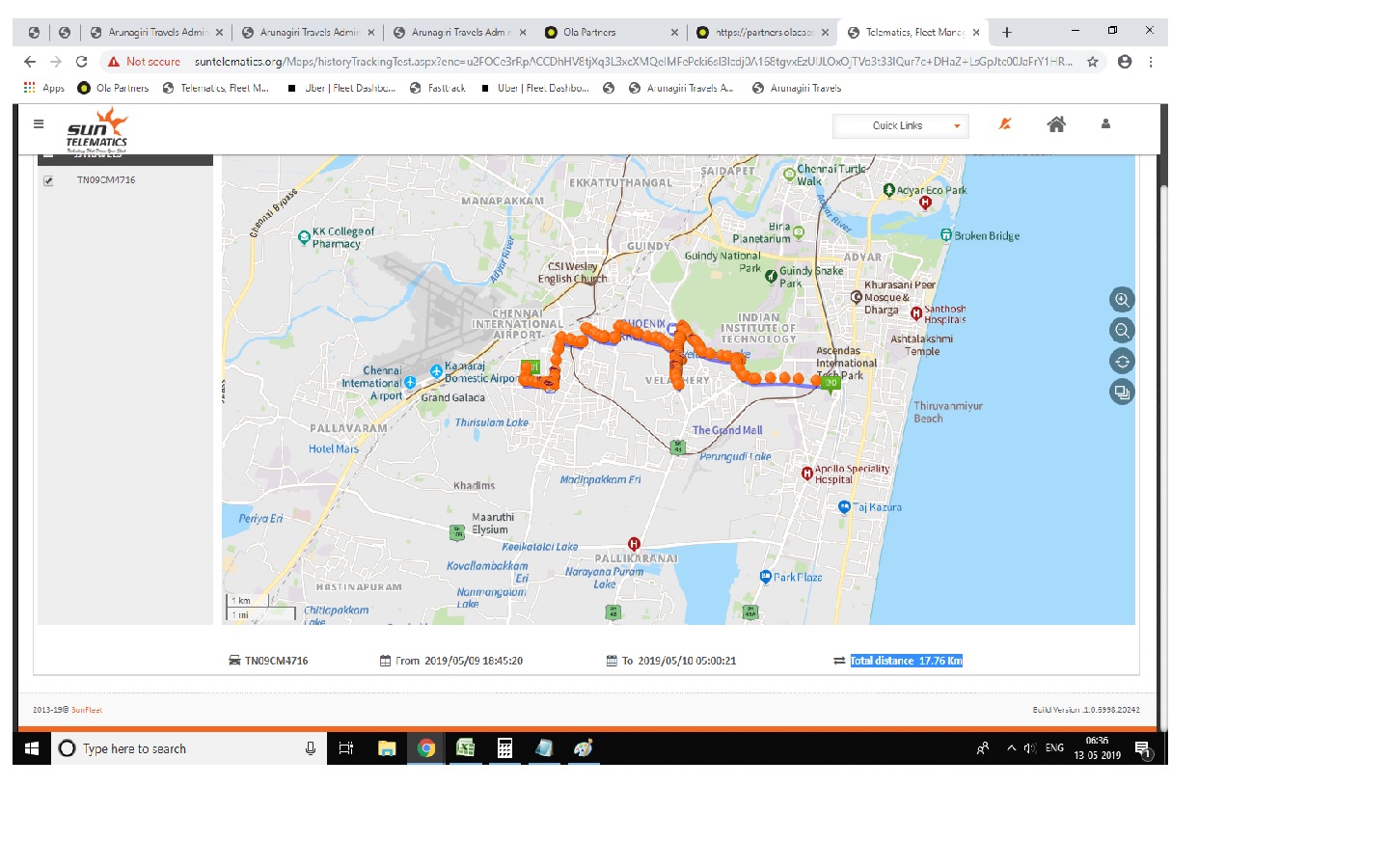Click the Cortana microphone icon
The width and height of the screenshot is (1389, 868).
pyautogui.click(x=311, y=748)
